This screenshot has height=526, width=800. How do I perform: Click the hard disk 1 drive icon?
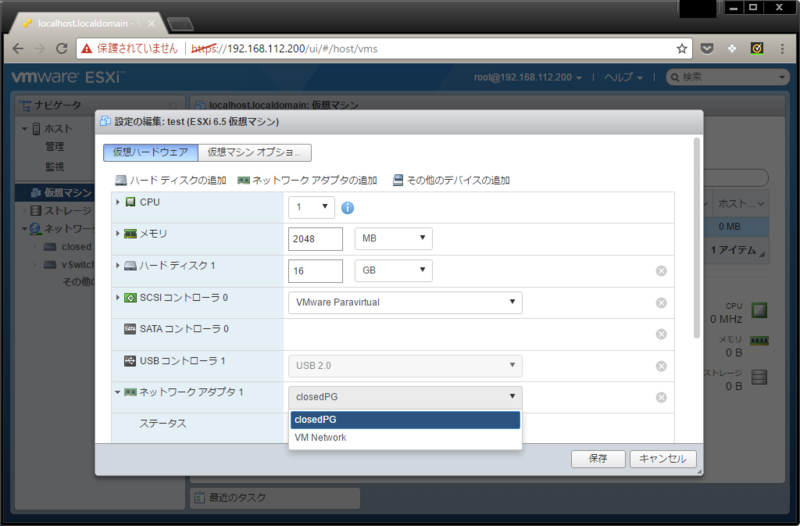[x=131, y=266]
